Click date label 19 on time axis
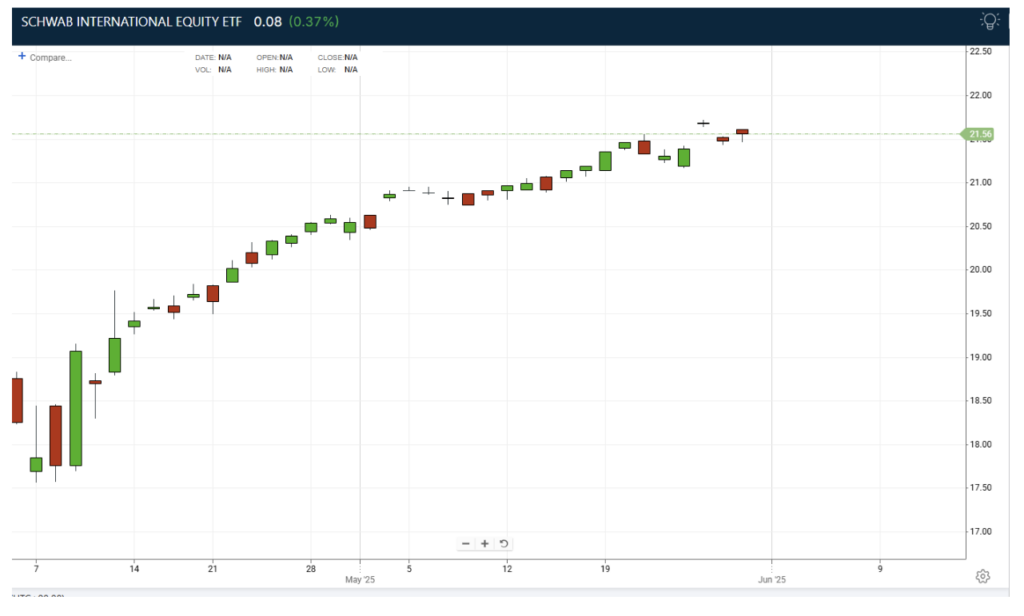The width and height of the screenshot is (1024, 616). 605,568
